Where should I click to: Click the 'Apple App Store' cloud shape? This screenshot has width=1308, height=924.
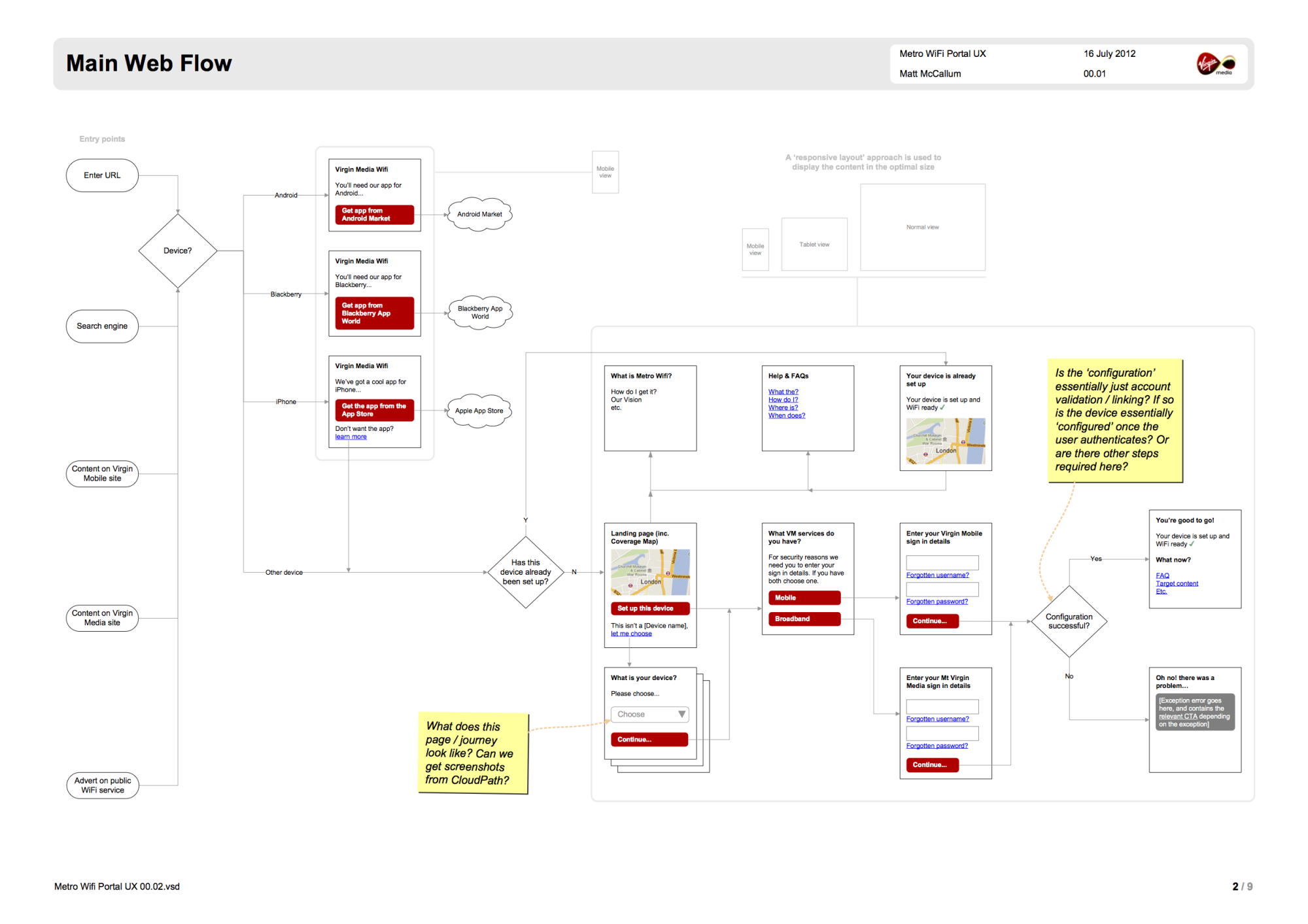479,411
